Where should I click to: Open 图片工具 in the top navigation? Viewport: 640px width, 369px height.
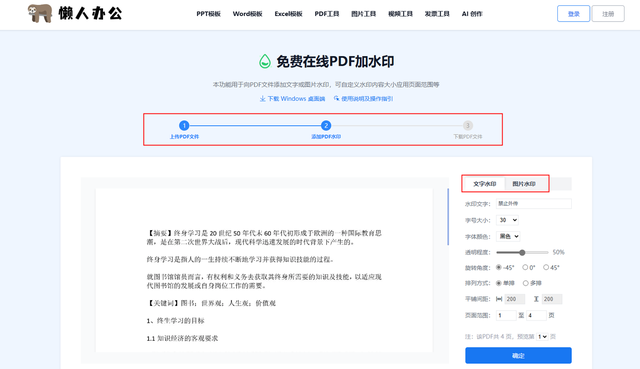[x=363, y=13]
